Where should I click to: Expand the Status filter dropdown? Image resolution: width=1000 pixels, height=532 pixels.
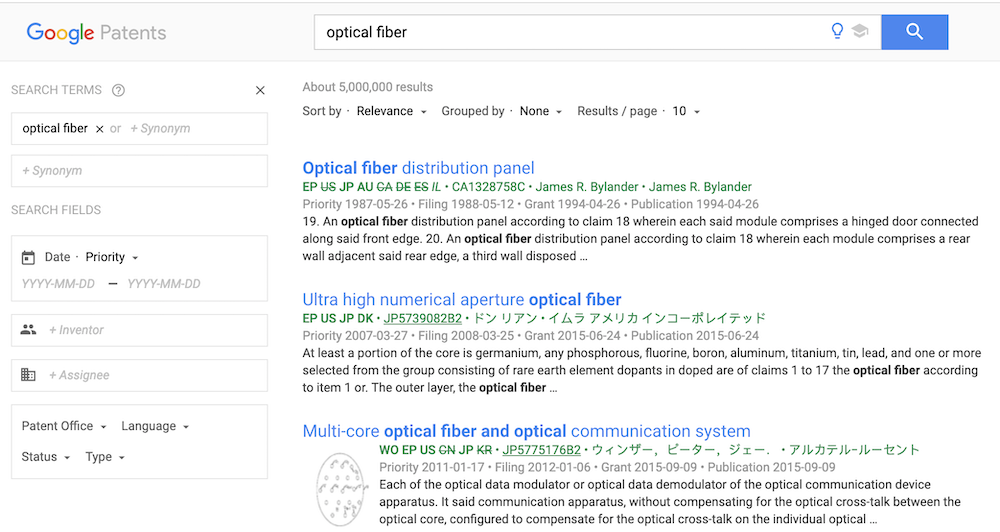click(45, 457)
